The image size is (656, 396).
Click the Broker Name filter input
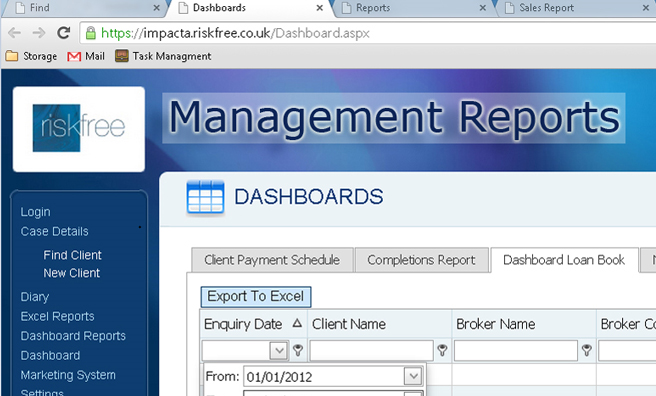pos(516,350)
